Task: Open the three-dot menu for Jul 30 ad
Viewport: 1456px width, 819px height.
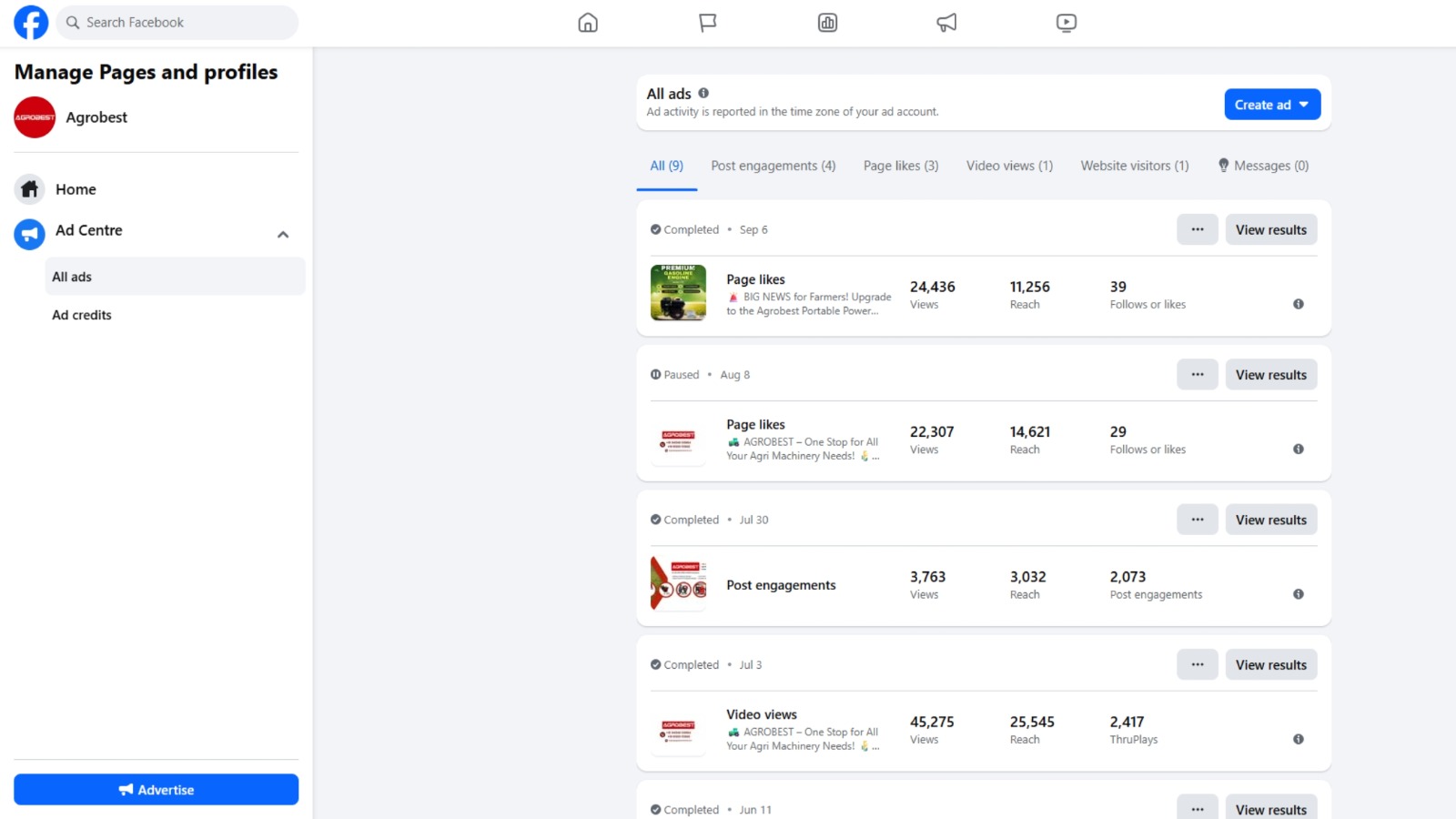Action: click(x=1198, y=520)
